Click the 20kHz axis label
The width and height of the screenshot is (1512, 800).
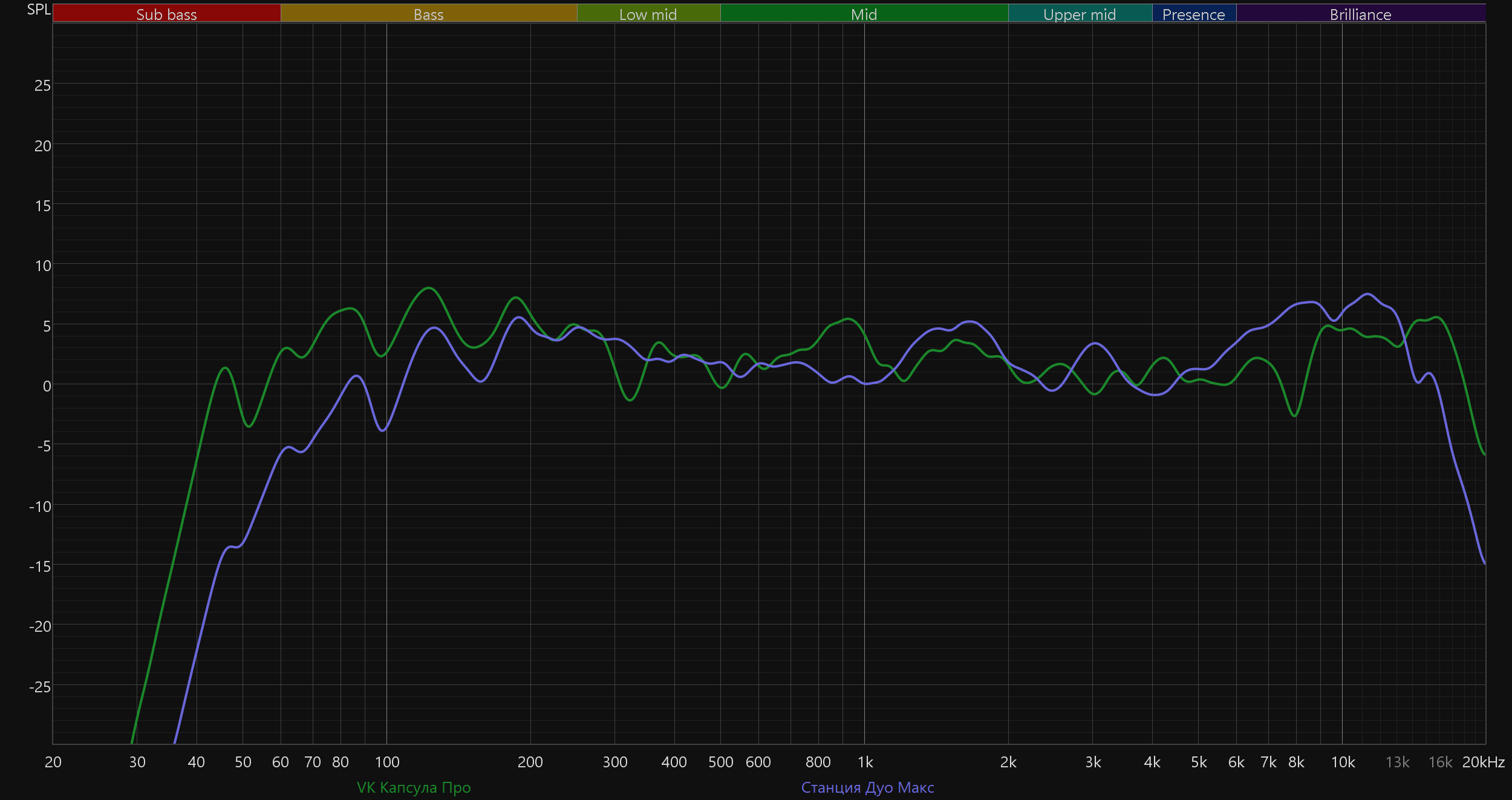click(1483, 762)
